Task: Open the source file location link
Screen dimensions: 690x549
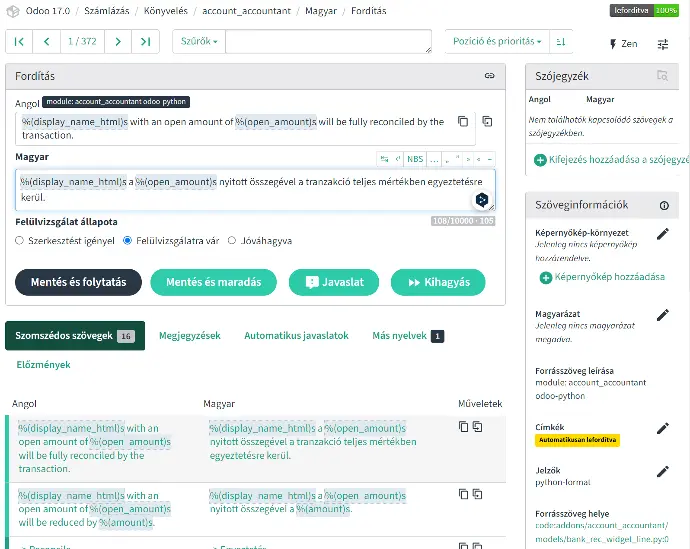Action: (x=602, y=532)
